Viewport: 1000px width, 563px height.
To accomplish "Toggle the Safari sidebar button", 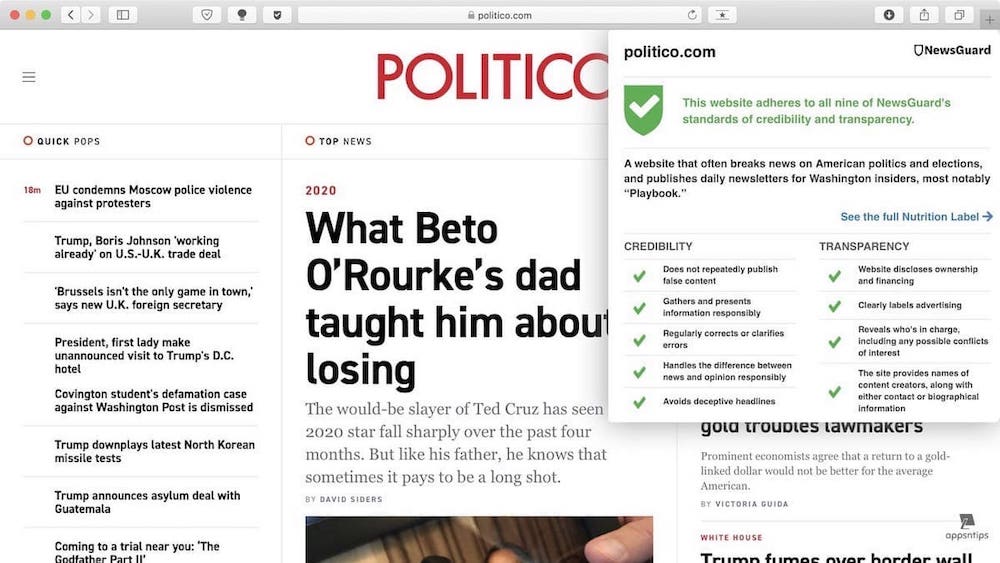I will pyautogui.click(x=122, y=15).
